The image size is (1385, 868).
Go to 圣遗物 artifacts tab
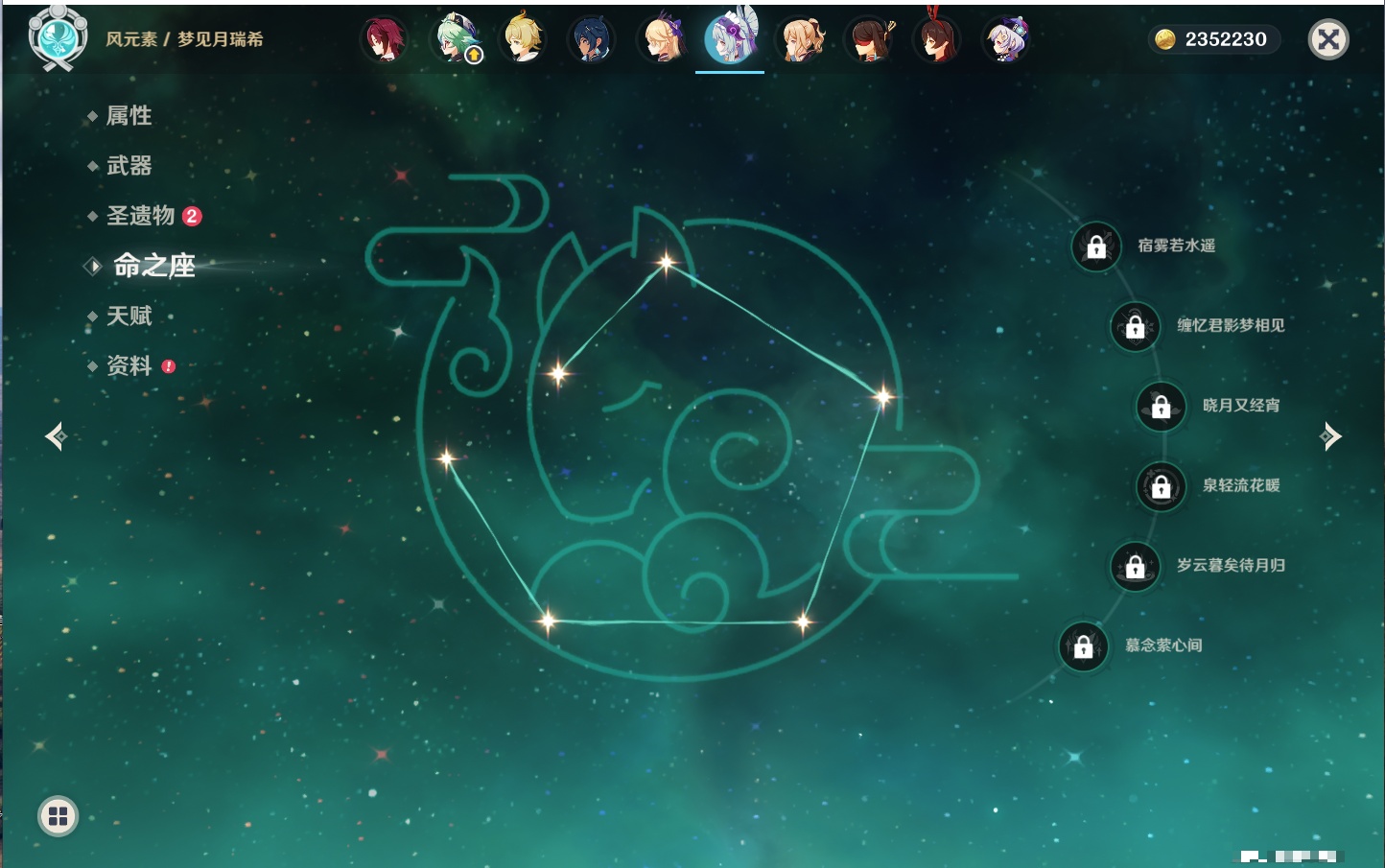pyautogui.click(x=140, y=216)
